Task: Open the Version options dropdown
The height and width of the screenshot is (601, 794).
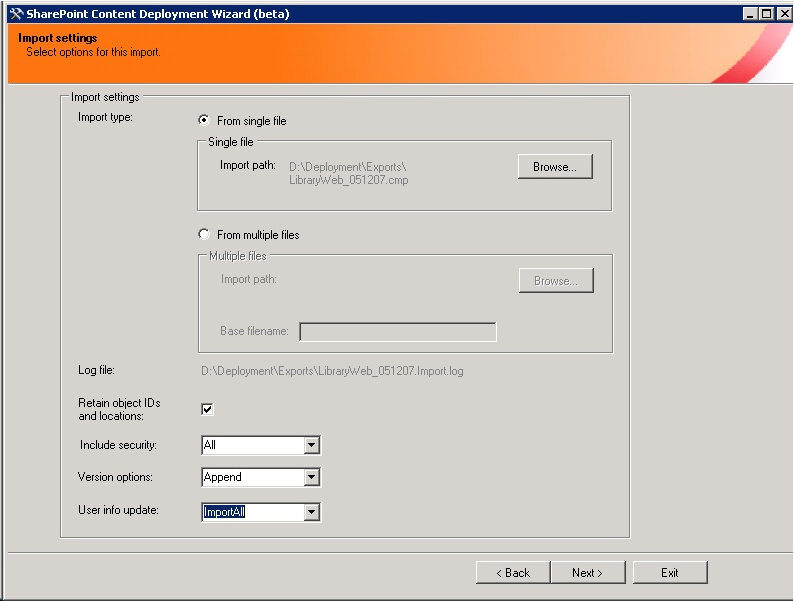Action: [312, 477]
